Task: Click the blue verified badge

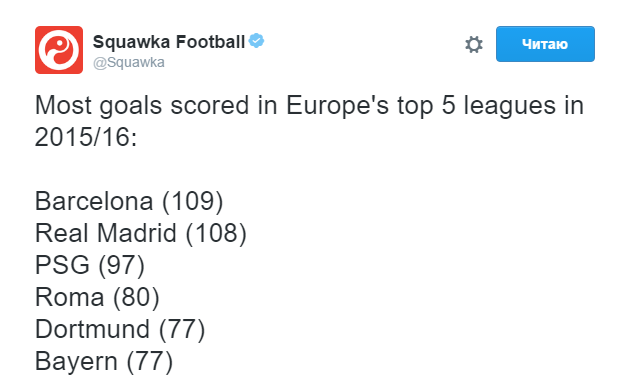Action: (256, 41)
